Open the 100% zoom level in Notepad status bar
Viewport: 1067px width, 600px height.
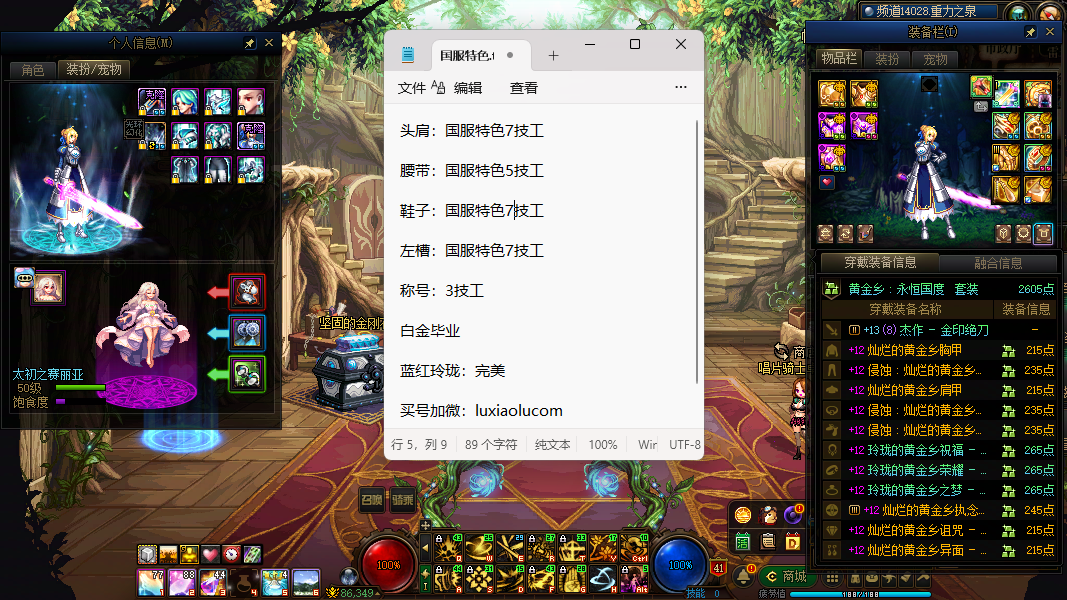pyautogui.click(x=603, y=444)
